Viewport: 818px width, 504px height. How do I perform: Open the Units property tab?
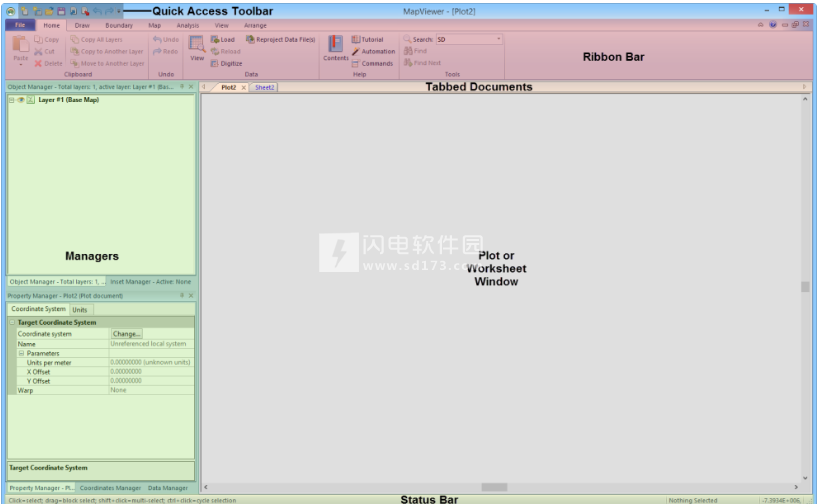click(80, 310)
